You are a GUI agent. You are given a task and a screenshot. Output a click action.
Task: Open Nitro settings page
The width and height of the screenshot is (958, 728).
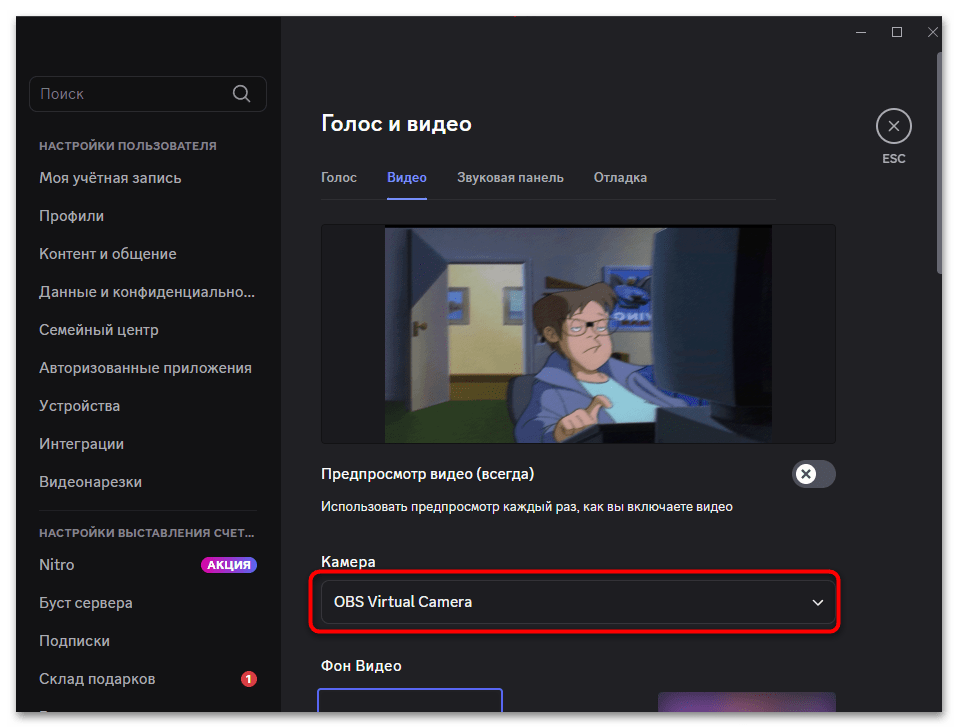(x=56, y=565)
